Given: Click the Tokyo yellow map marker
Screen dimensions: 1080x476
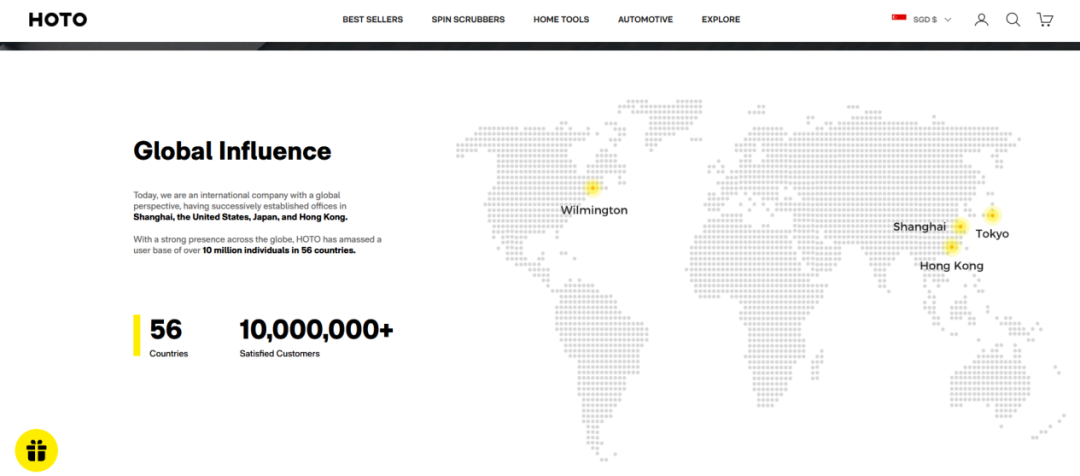Looking at the screenshot, I should coord(992,215).
